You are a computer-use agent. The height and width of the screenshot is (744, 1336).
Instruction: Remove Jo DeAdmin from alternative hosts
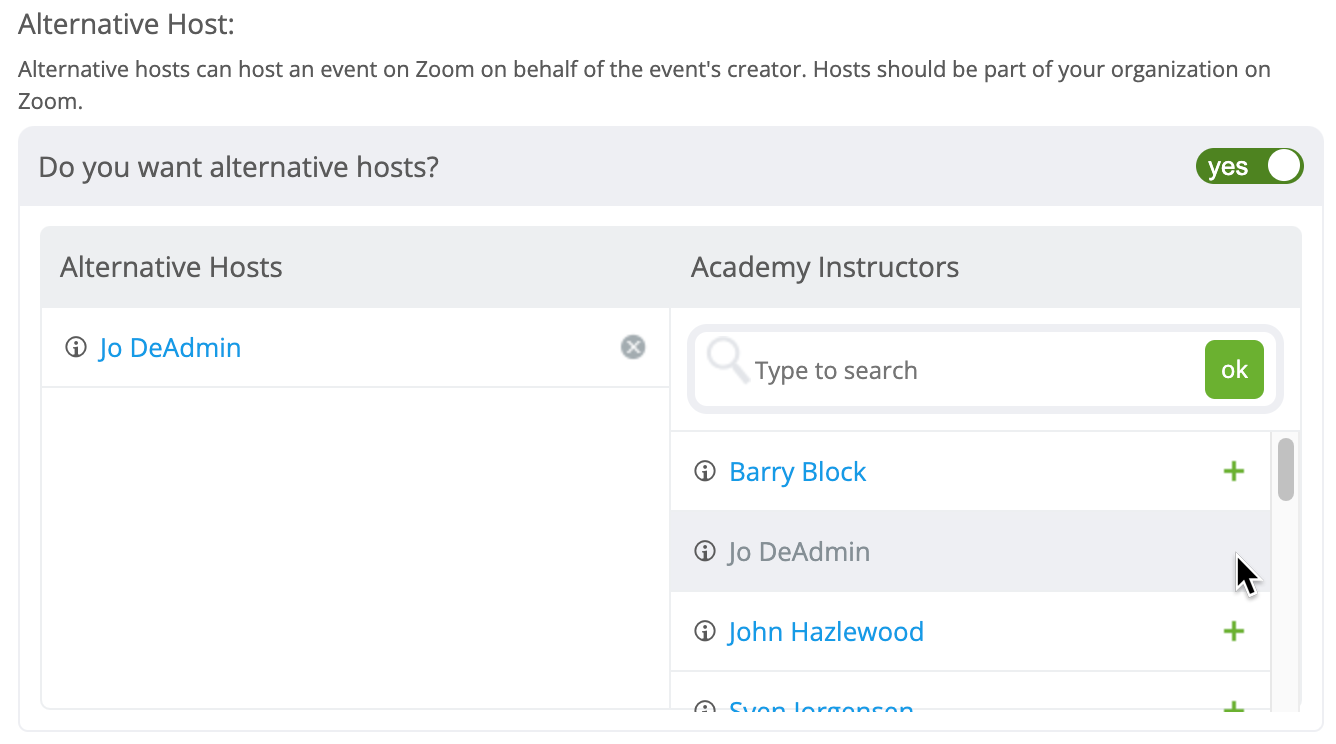tap(633, 347)
